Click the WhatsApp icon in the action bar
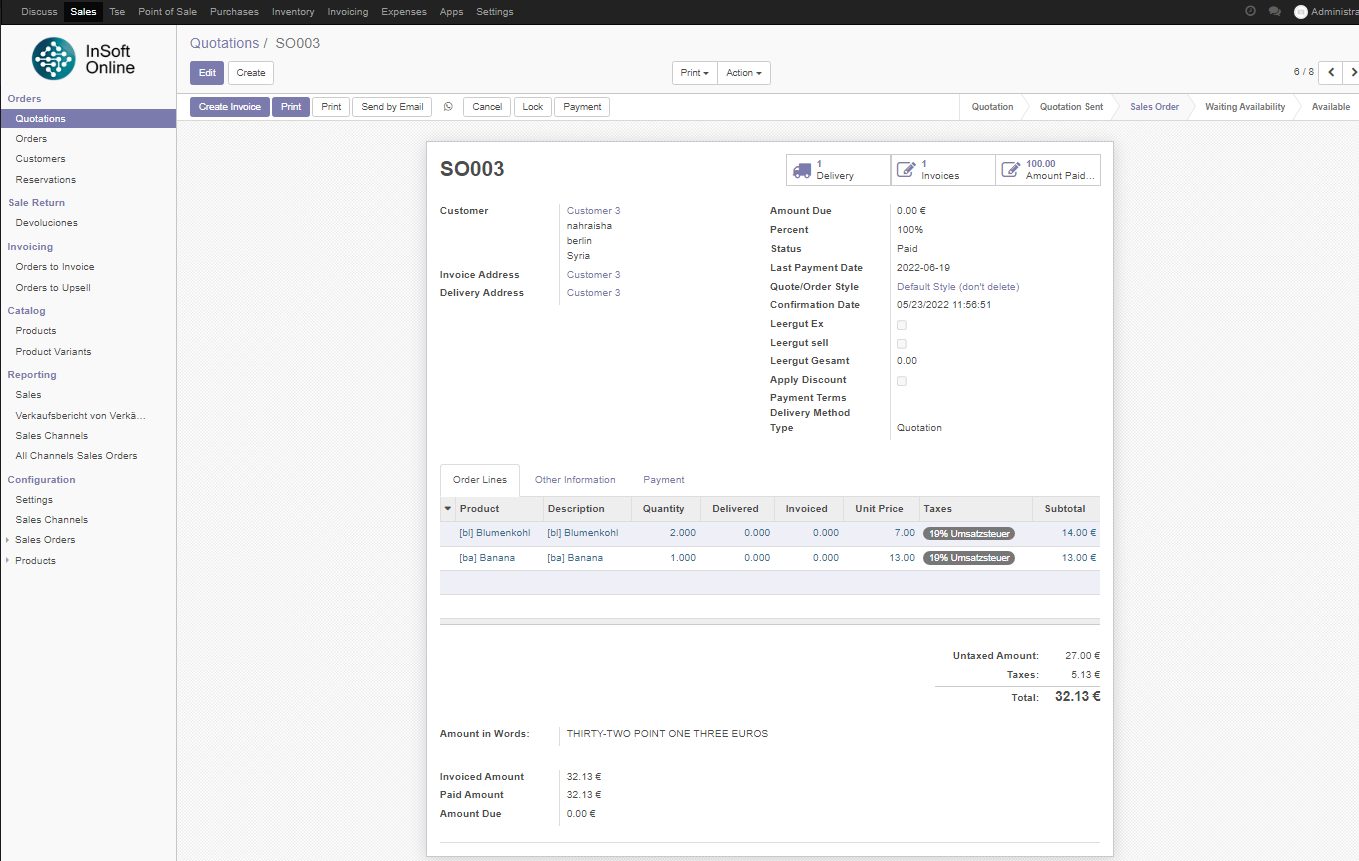 447,107
